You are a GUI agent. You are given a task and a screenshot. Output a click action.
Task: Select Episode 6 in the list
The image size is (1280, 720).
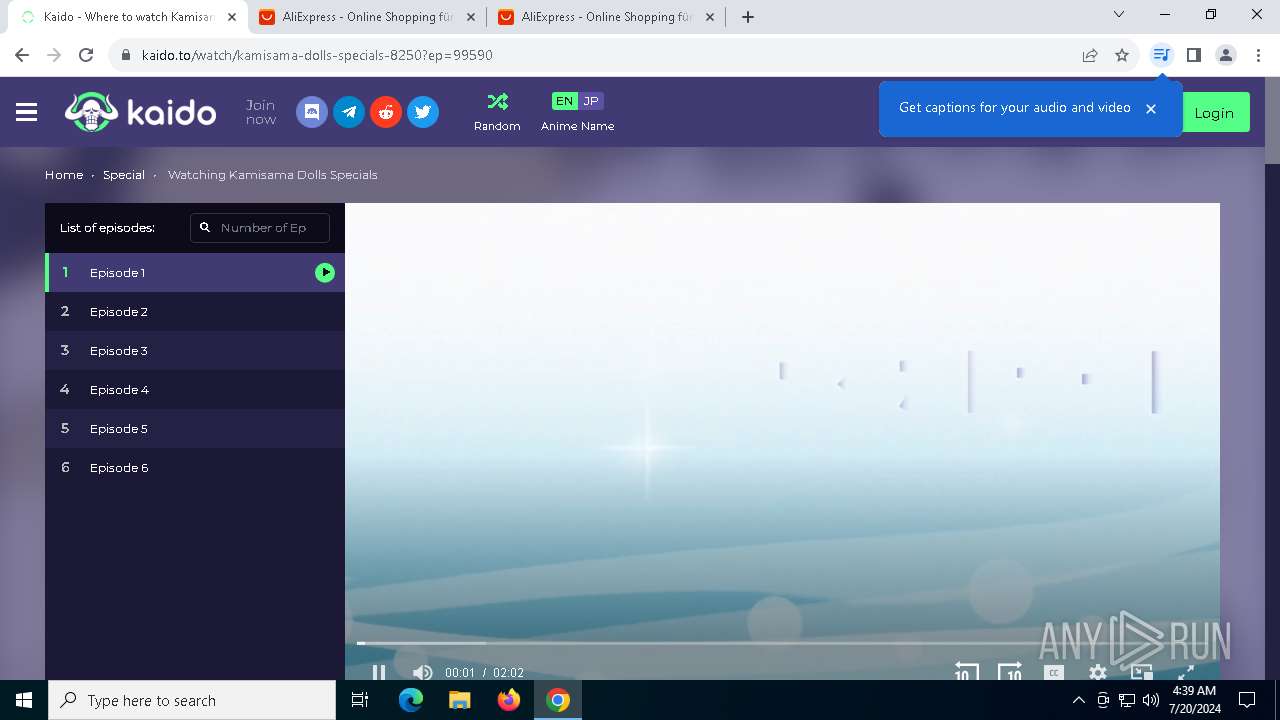point(195,467)
